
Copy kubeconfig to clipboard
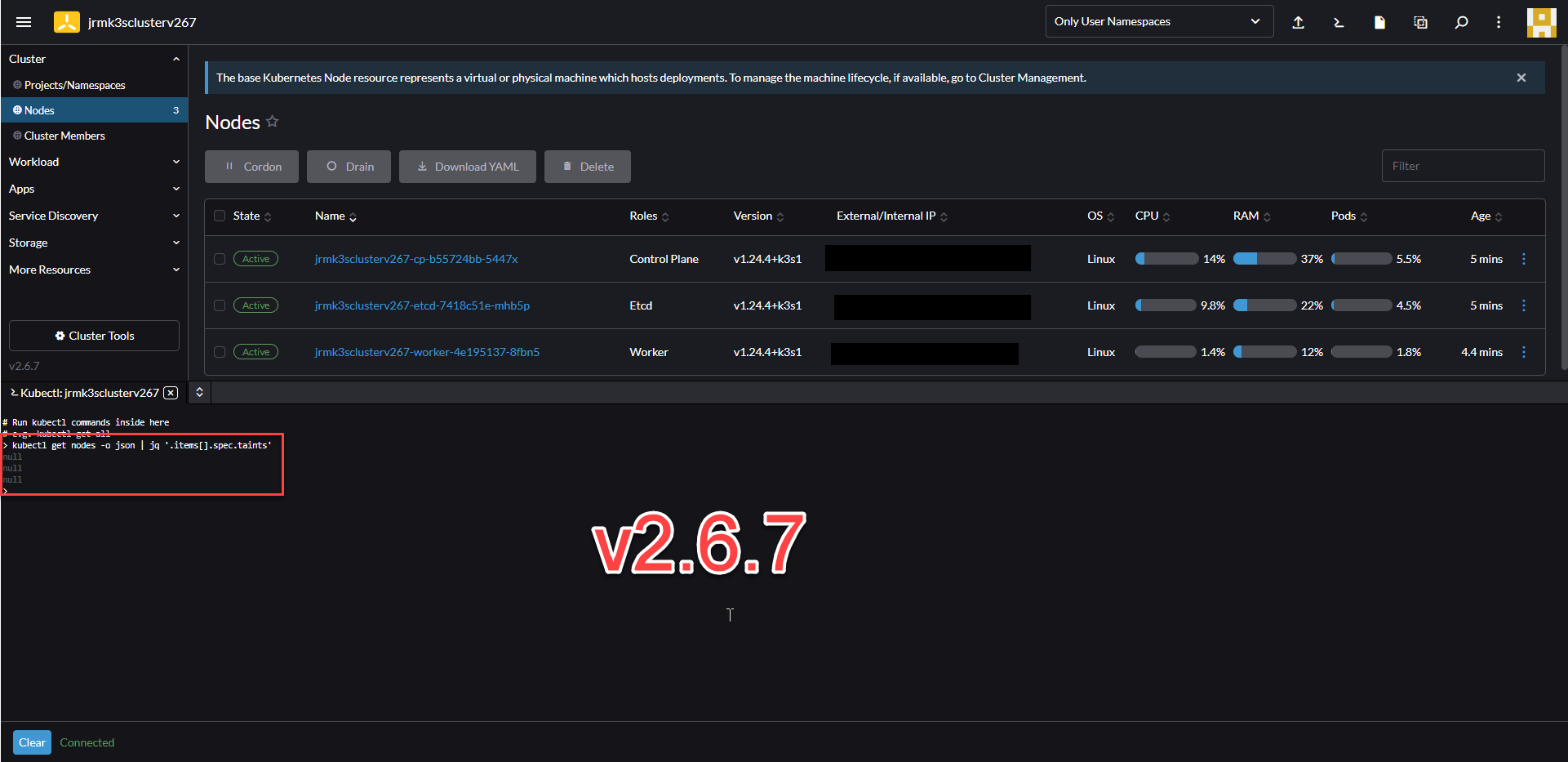(x=1420, y=22)
